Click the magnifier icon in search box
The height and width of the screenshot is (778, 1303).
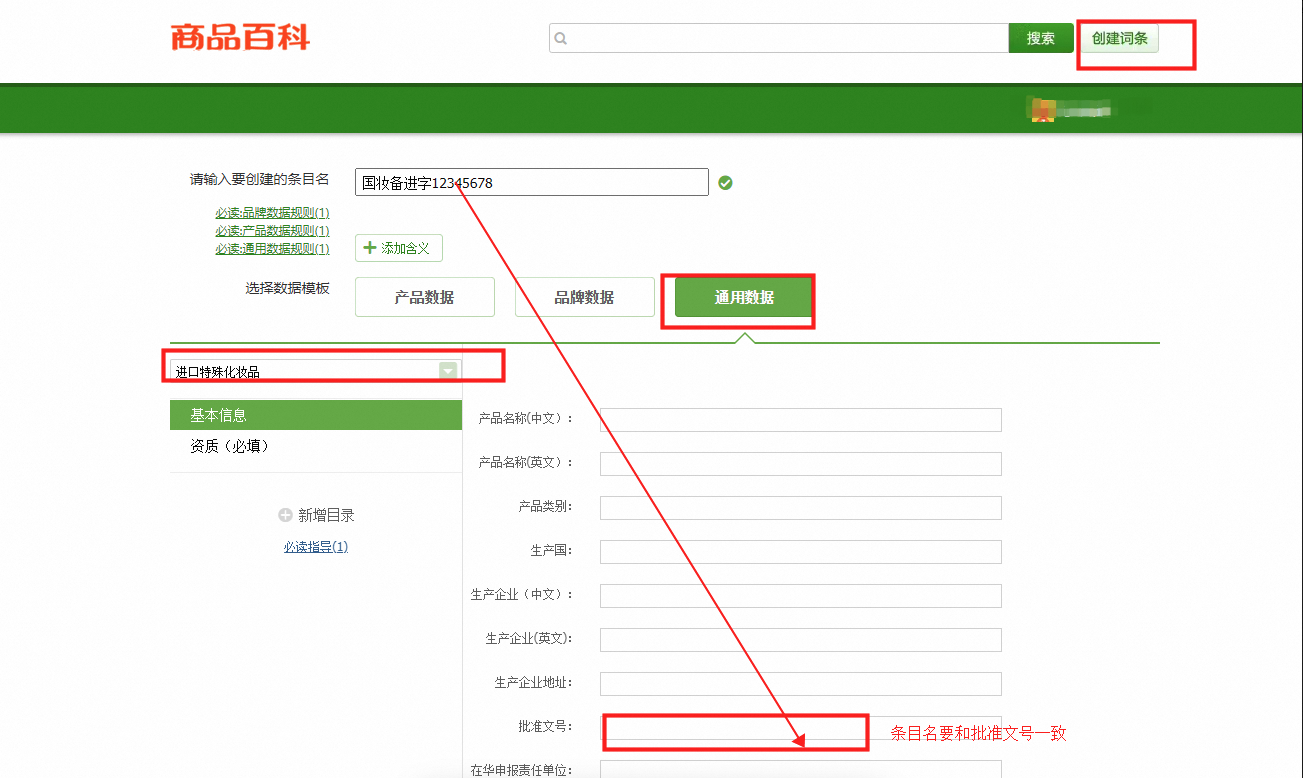tap(561, 39)
